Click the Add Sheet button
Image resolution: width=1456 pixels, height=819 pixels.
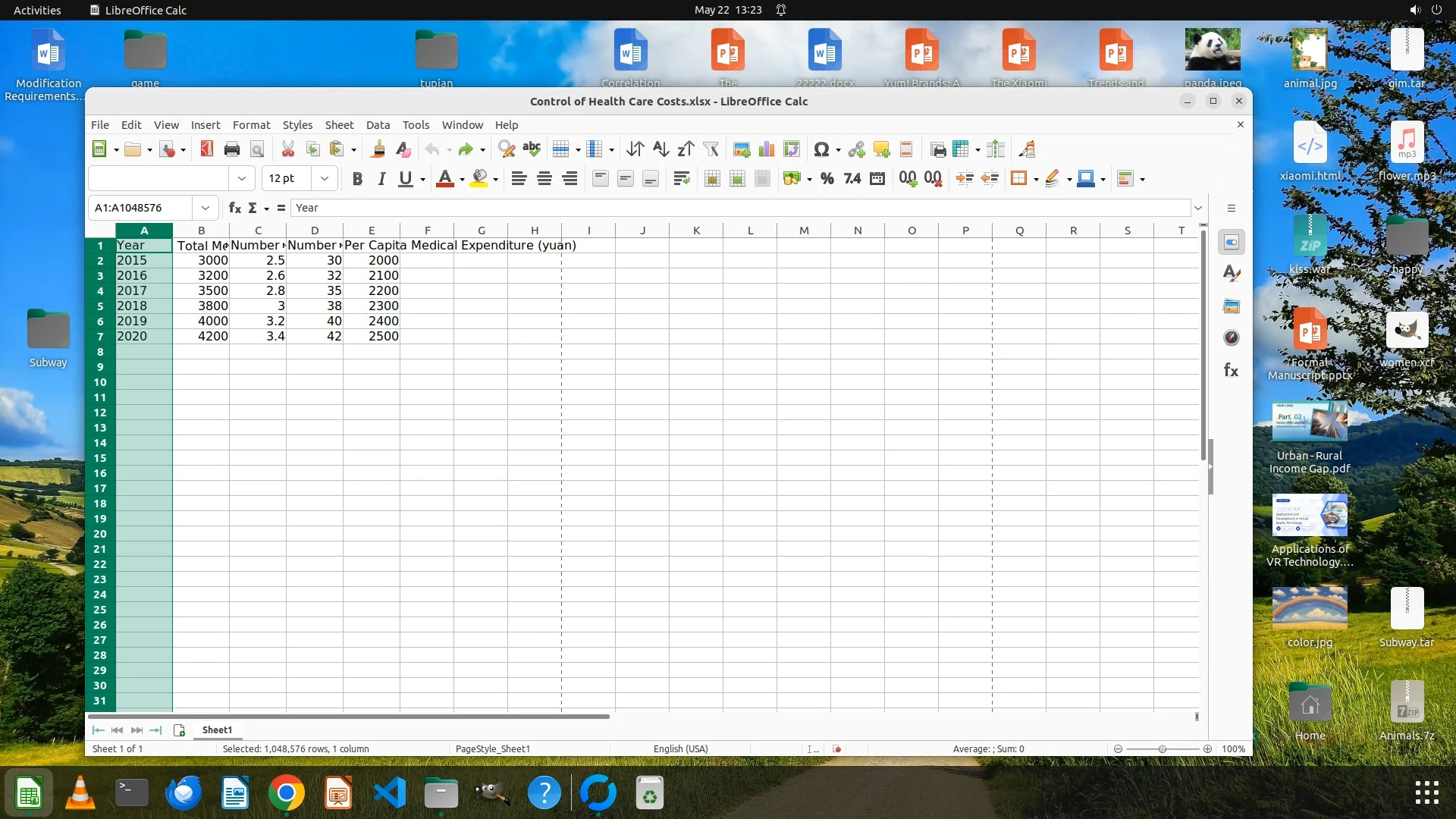click(179, 730)
